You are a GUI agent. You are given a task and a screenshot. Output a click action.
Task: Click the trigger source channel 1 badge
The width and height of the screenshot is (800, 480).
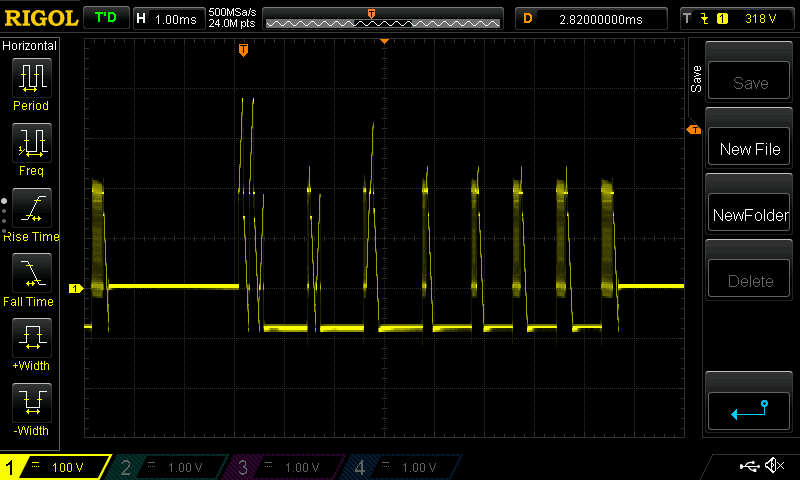[722, 19]
